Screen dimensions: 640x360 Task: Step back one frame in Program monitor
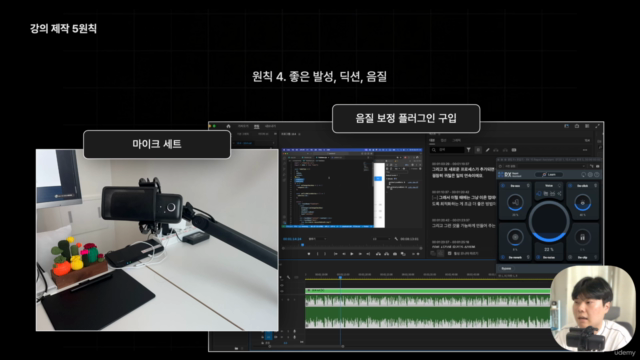coord(344,254)
